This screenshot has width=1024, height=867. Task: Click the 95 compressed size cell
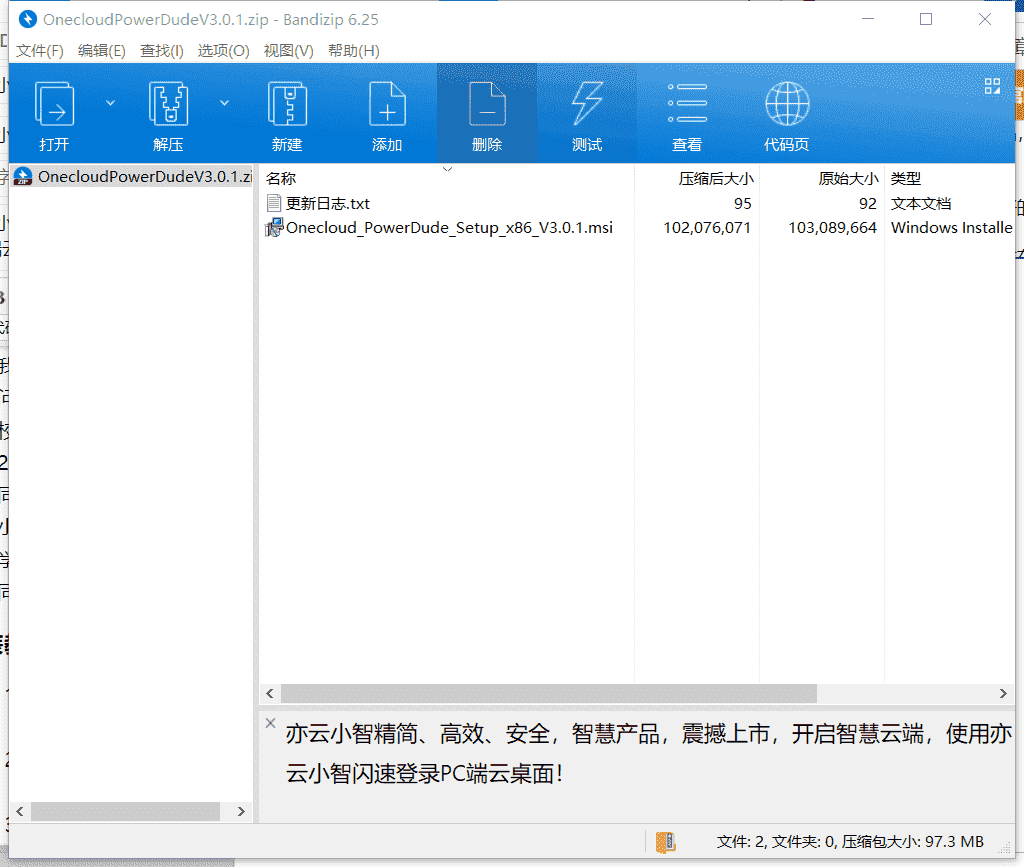pyautogui.click(x=743, y=204)
